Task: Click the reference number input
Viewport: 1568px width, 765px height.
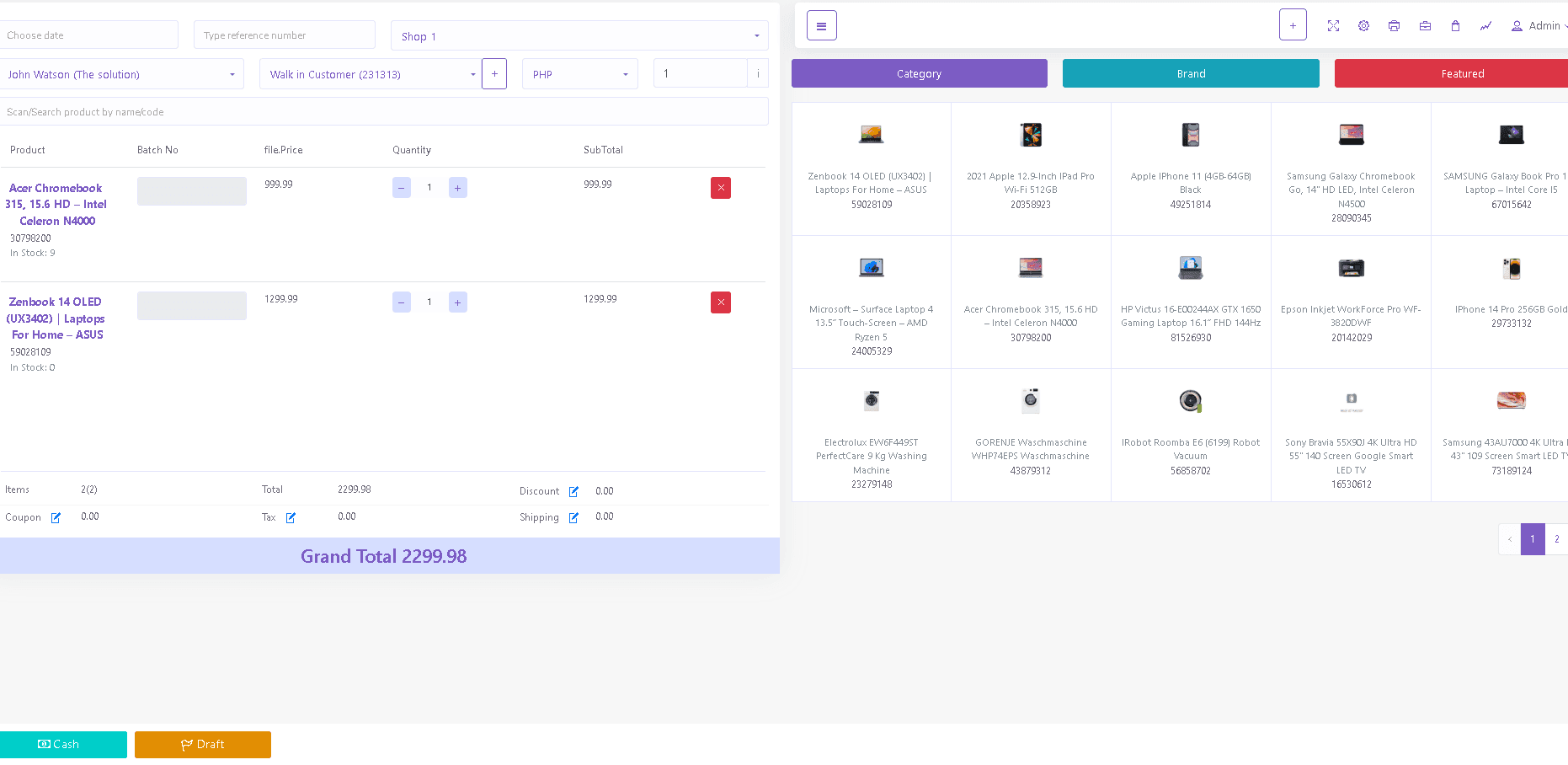Action: click(285, 35)
